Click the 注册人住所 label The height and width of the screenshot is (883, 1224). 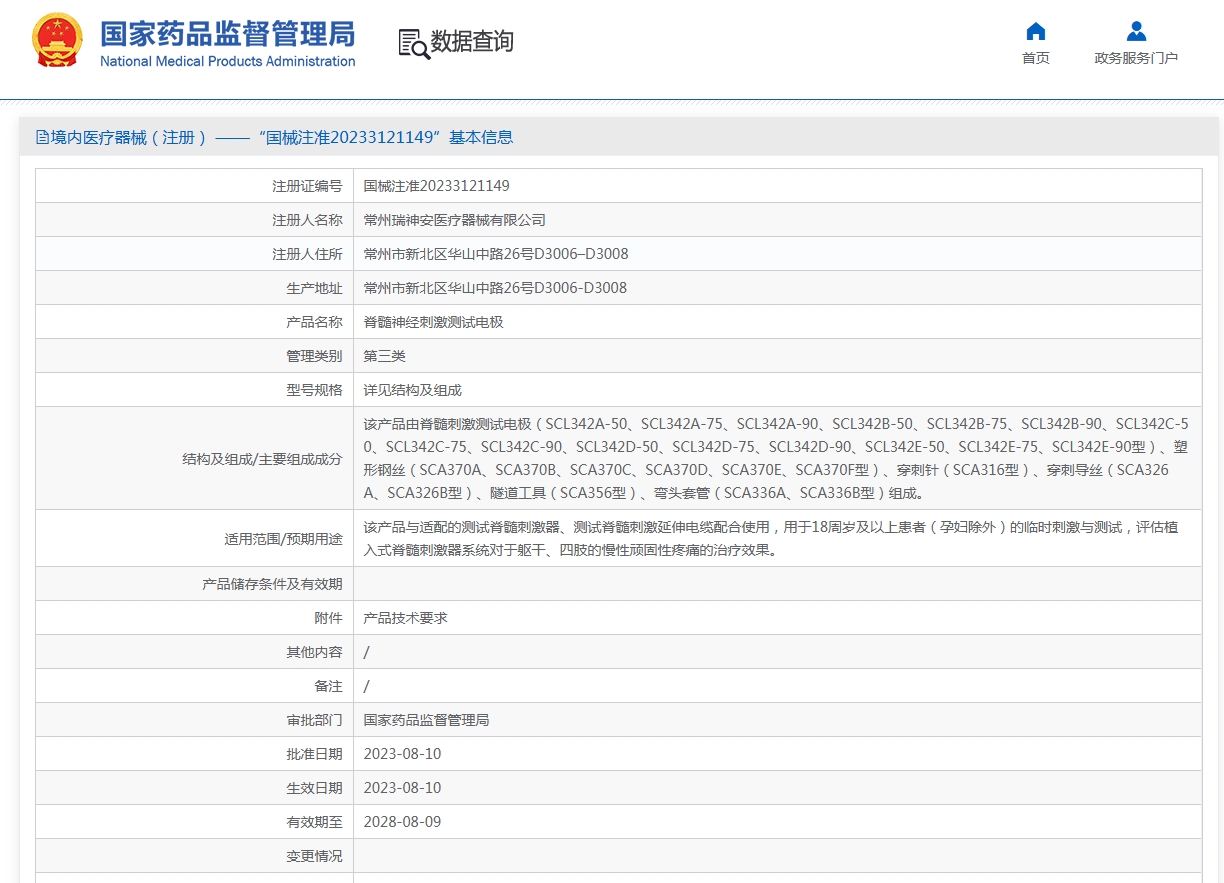307,254
